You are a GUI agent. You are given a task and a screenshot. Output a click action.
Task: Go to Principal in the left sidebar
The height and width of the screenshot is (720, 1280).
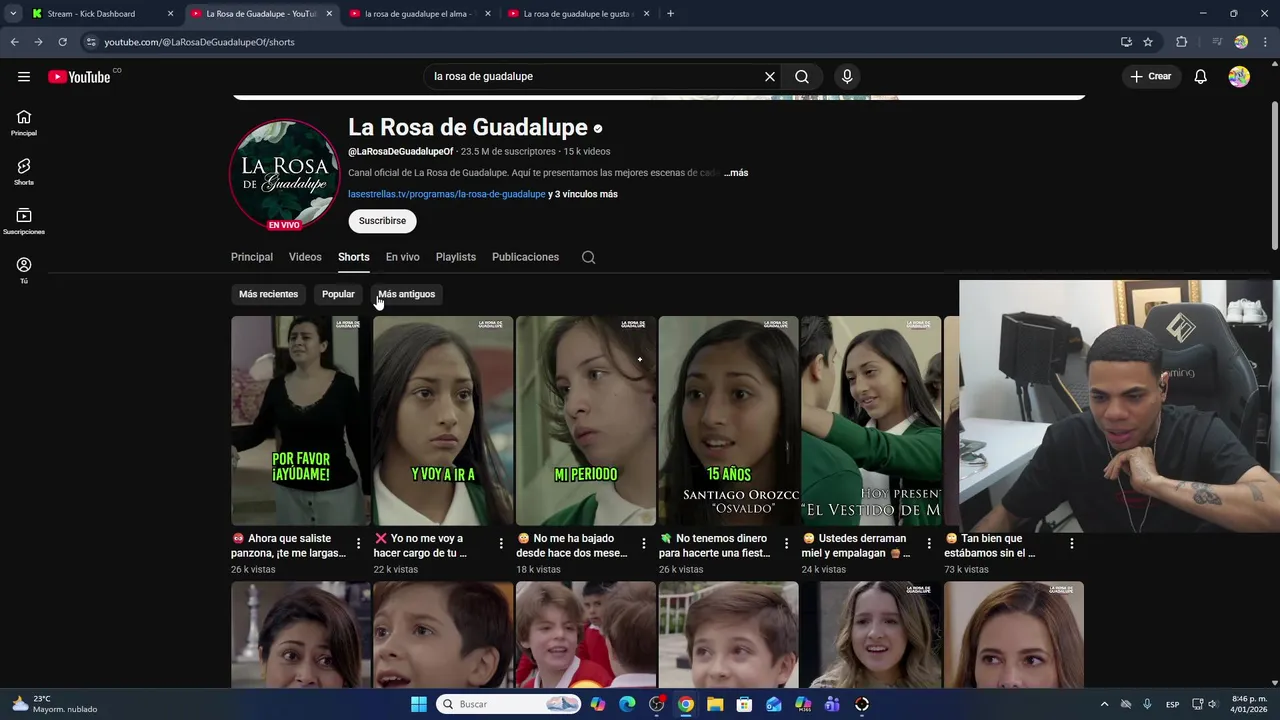point(24,123)
